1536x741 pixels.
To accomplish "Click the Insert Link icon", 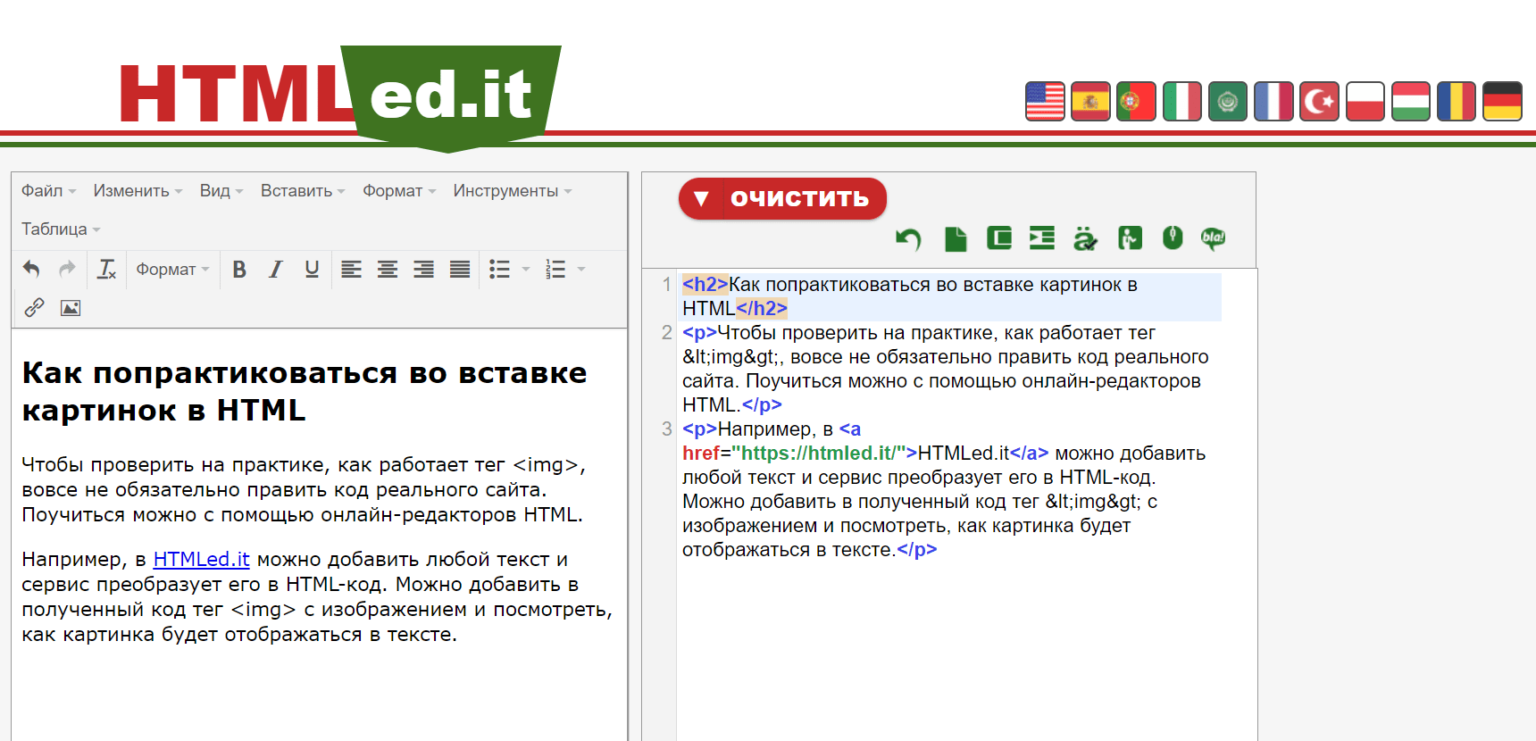I will tap(33, 307).
